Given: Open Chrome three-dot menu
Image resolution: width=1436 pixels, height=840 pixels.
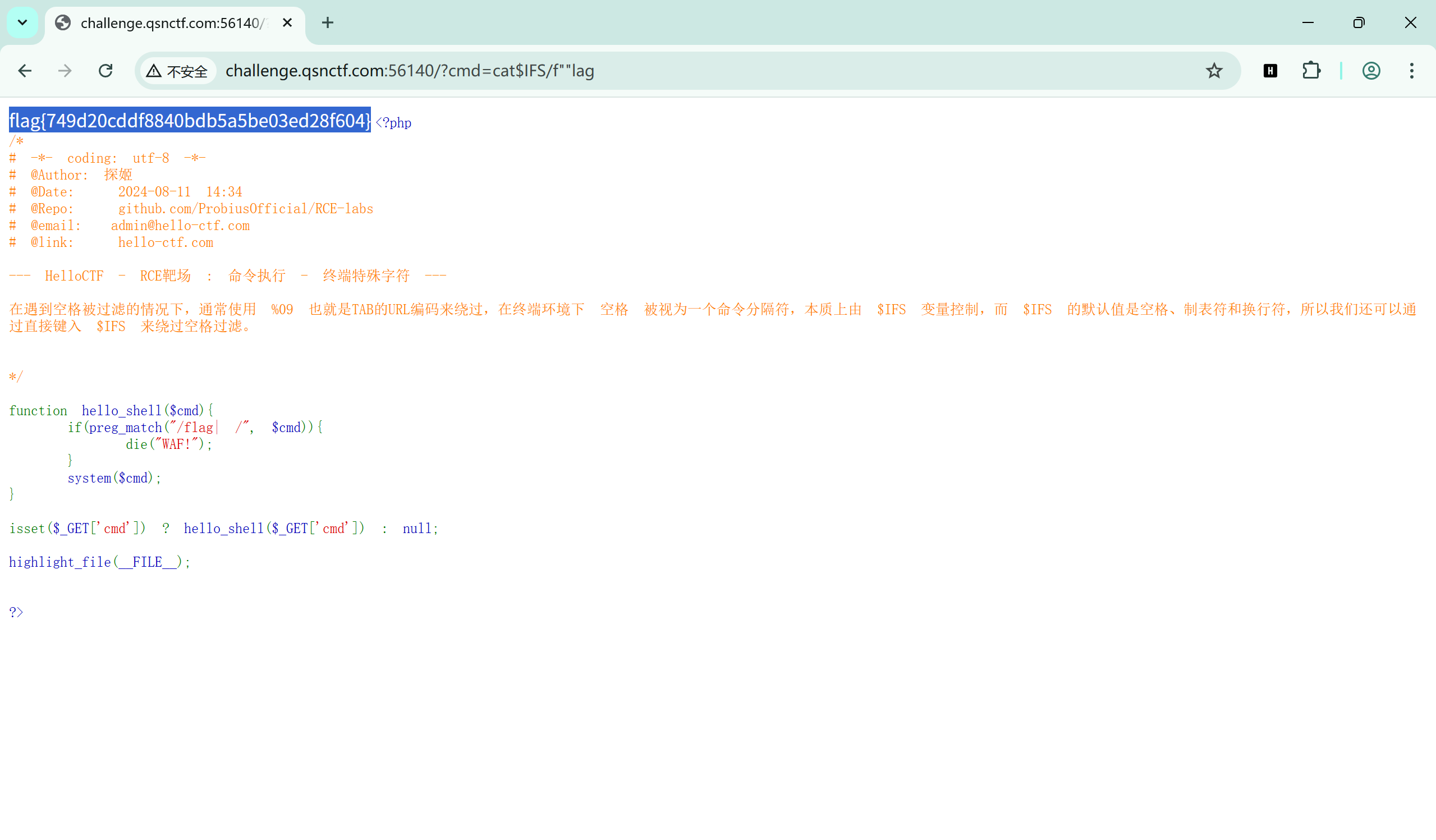Looking at the screenshot, I should (1411, 71).
